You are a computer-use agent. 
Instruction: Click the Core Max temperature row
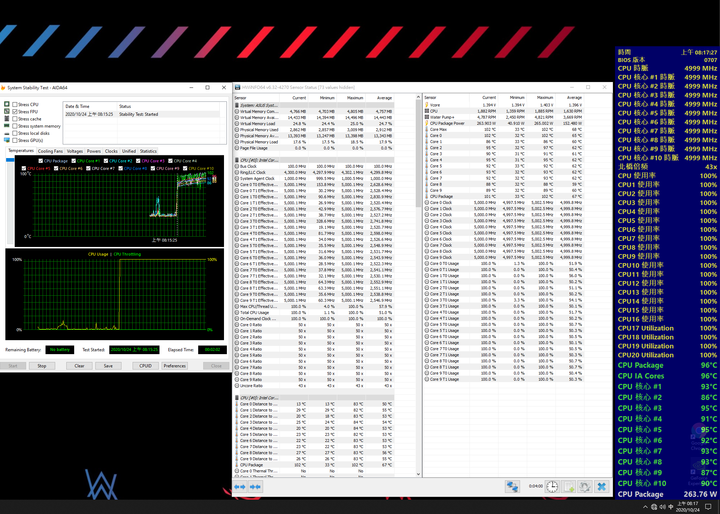coord(504,130)
